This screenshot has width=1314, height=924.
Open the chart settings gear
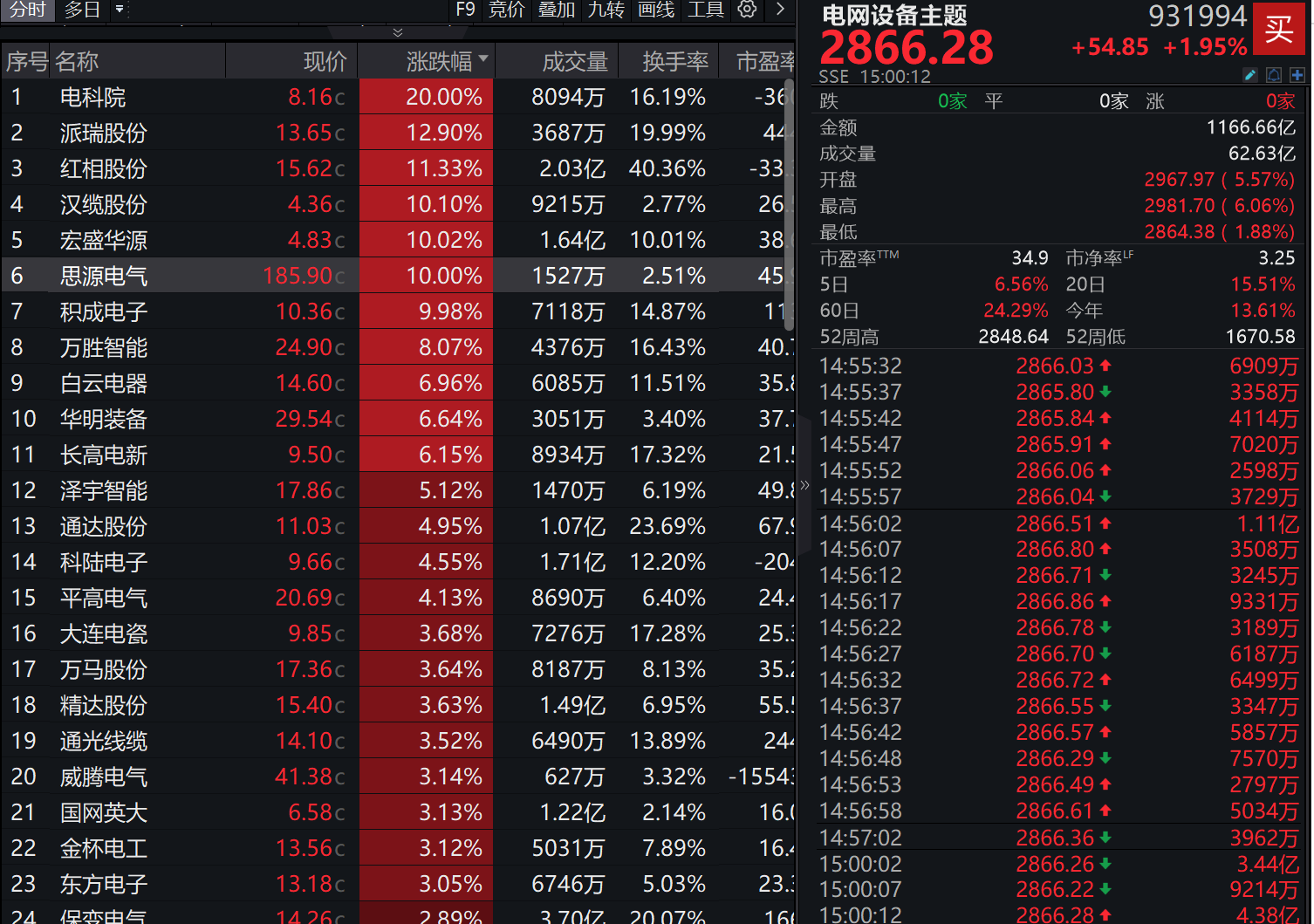pos(747,10)
